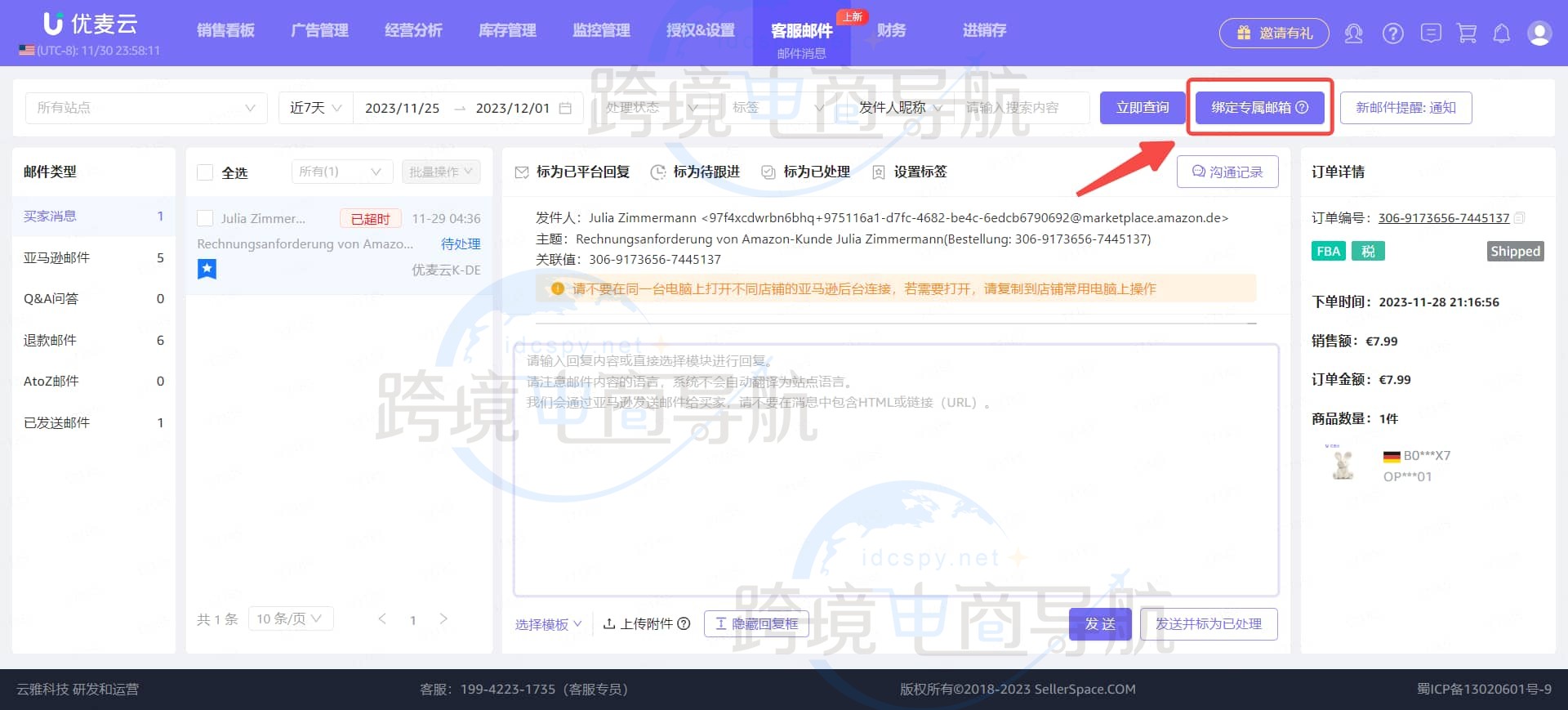This screenshot has height=710, width=1568.
Task: Open the 发件人昵称 dropdown
Action: (x=900, y=108)
